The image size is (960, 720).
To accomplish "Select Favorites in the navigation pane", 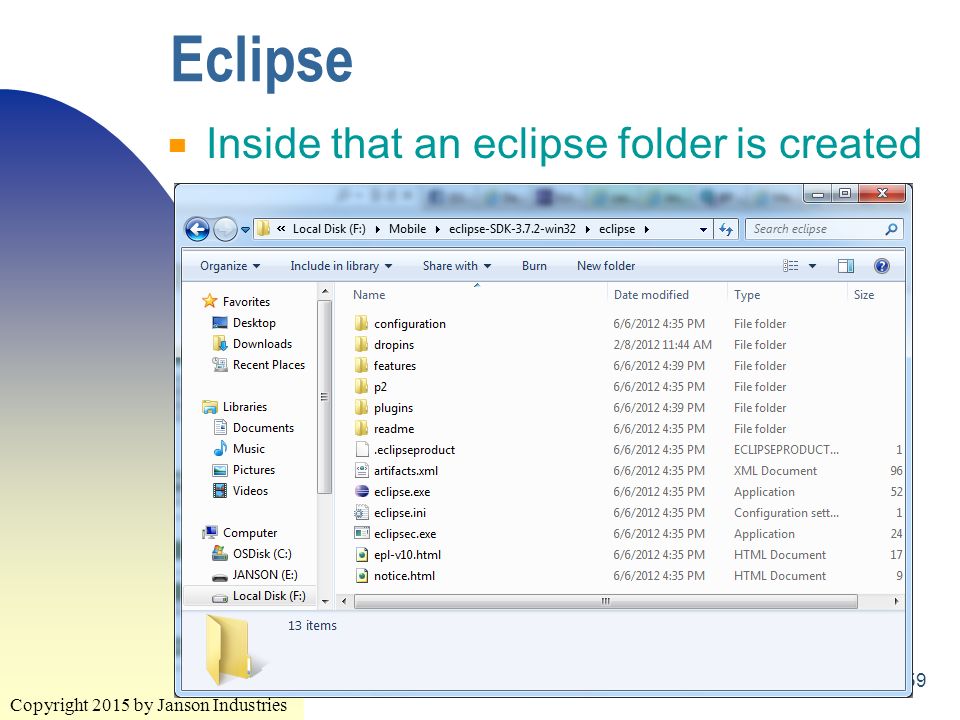I will [x=246, y=301].
